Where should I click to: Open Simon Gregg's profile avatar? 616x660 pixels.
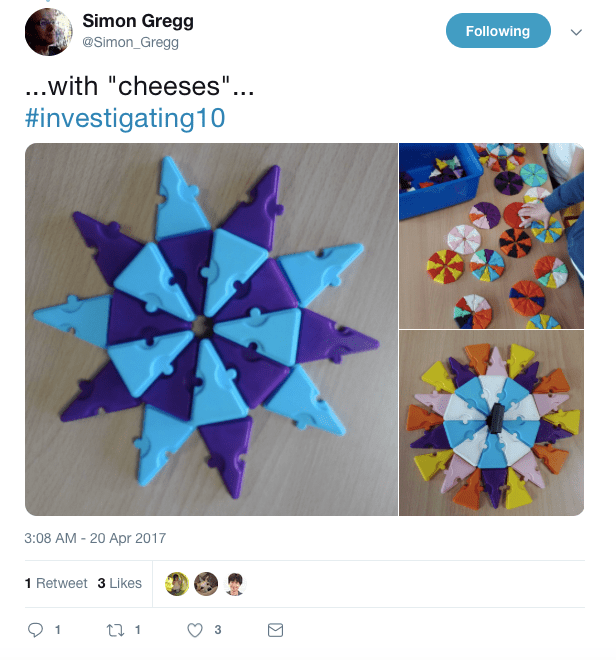coord(47,32)
